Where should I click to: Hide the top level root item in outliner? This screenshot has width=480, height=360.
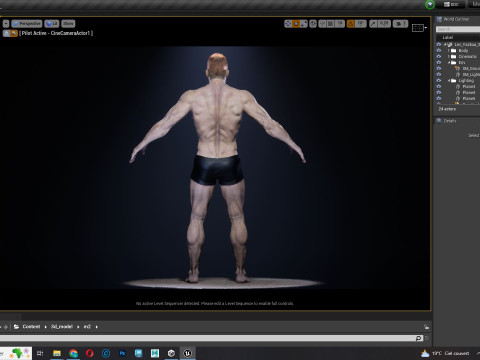pyautogui.click(x=439, y=44)
